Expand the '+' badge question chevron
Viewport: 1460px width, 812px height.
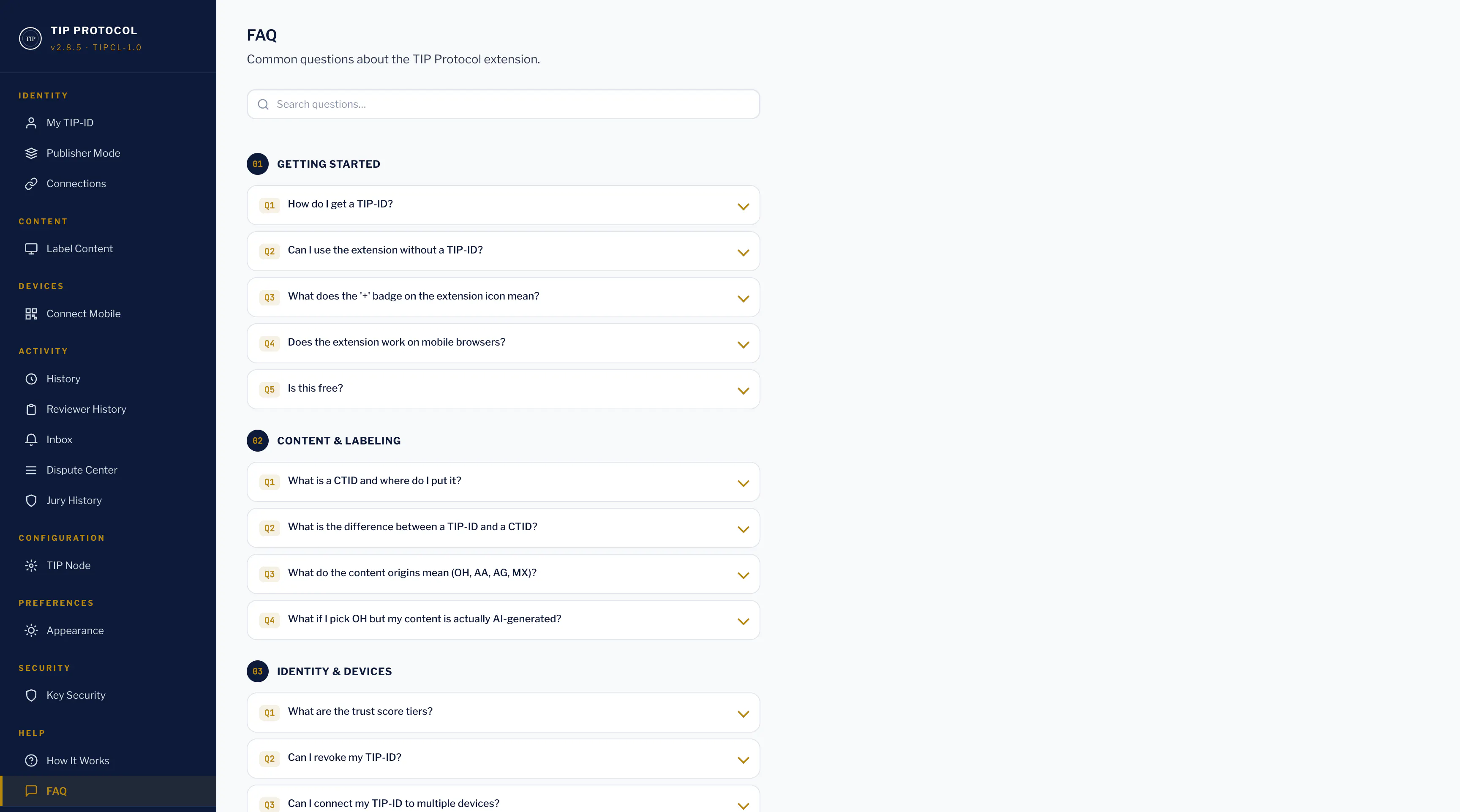[743, 299]
